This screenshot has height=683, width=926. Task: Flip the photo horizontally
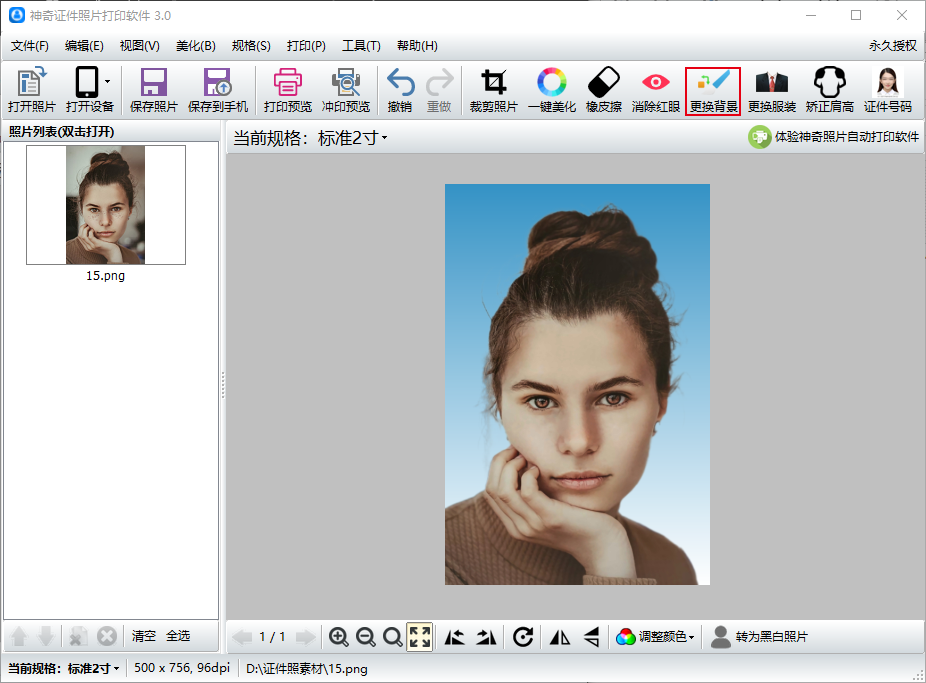coord(560,637)
